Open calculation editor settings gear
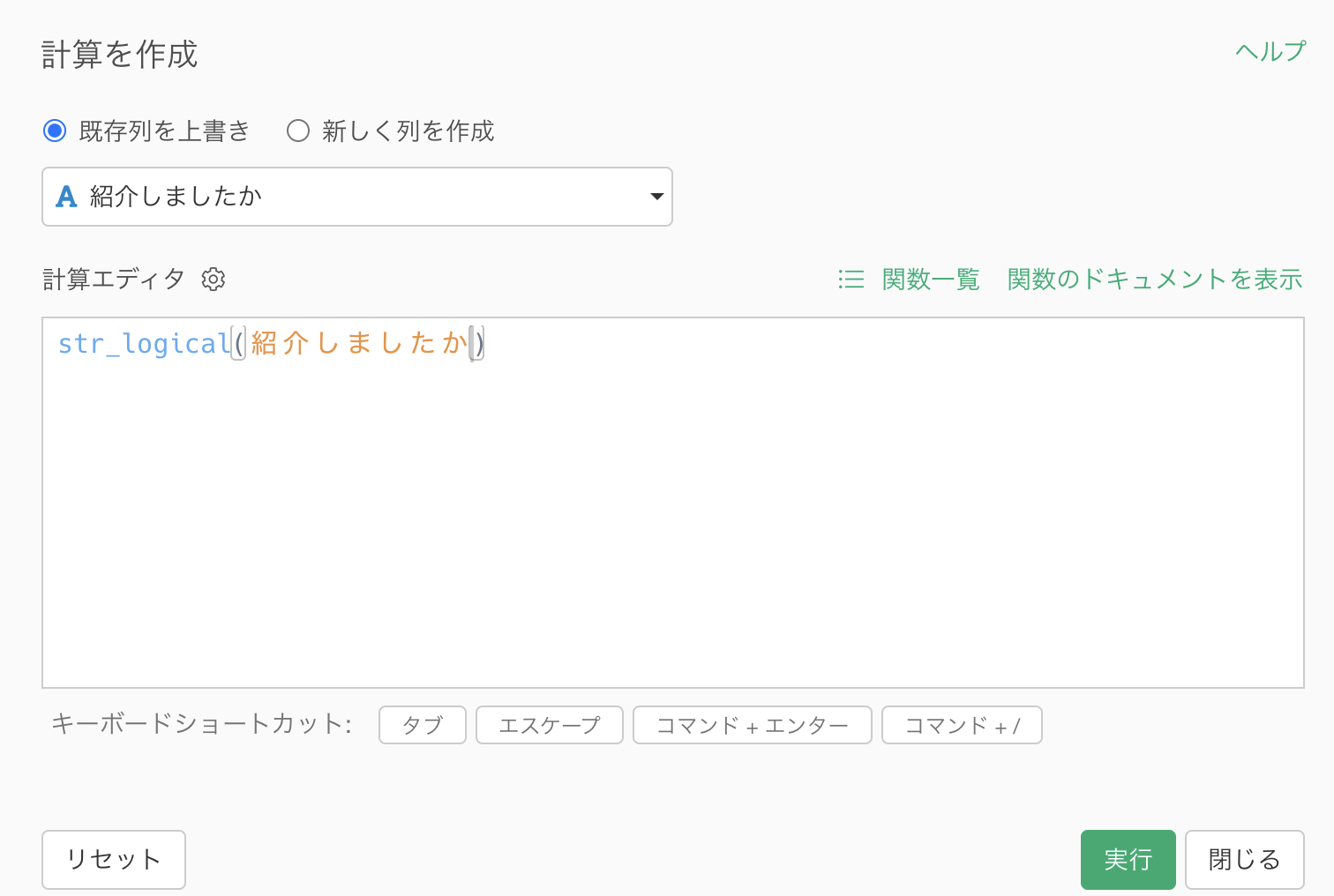 point(214,280)
